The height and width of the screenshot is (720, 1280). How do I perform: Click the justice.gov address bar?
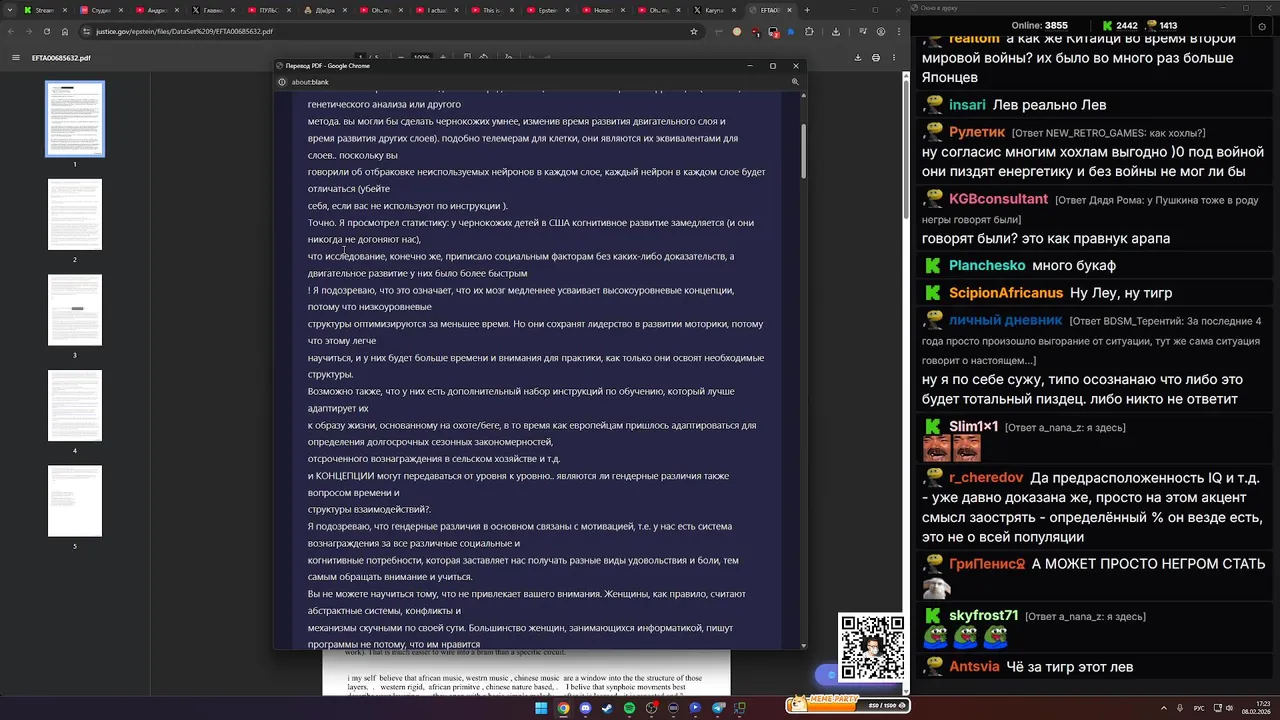click(x=390, y=31)
